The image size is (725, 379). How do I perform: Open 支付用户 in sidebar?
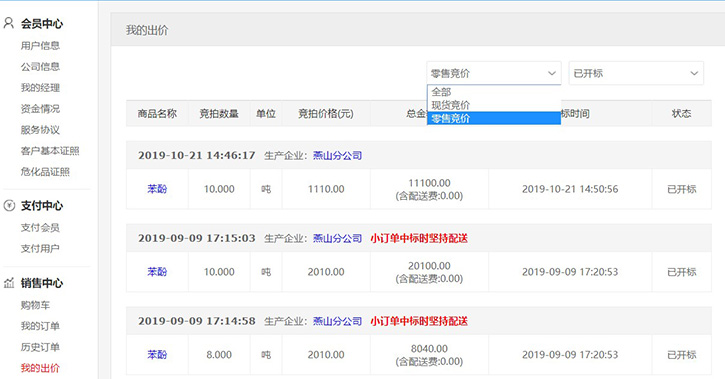[x=40, y=249]
